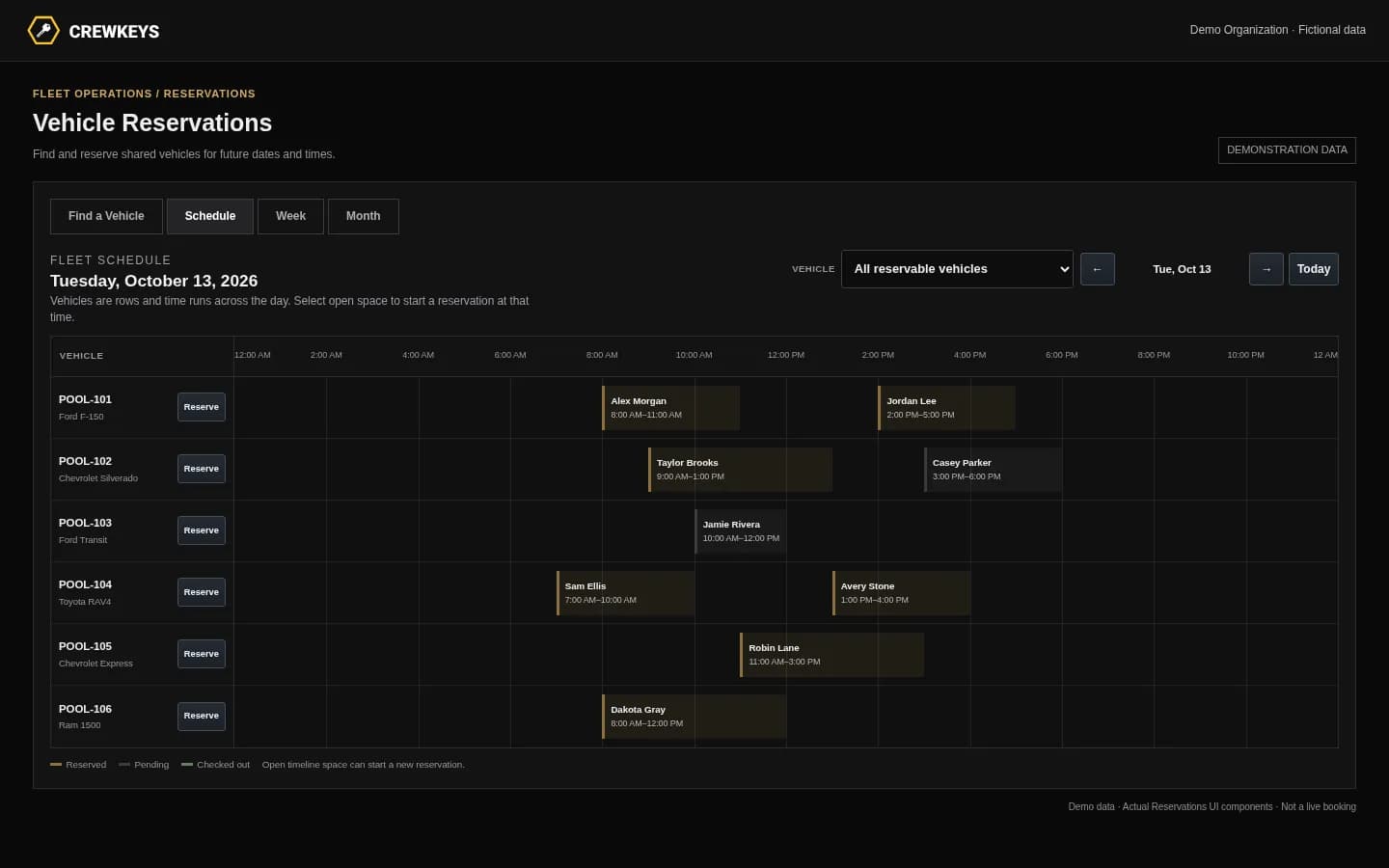Open Avery Stone's 1:00 PM reservation

click(x=902, y=593)
